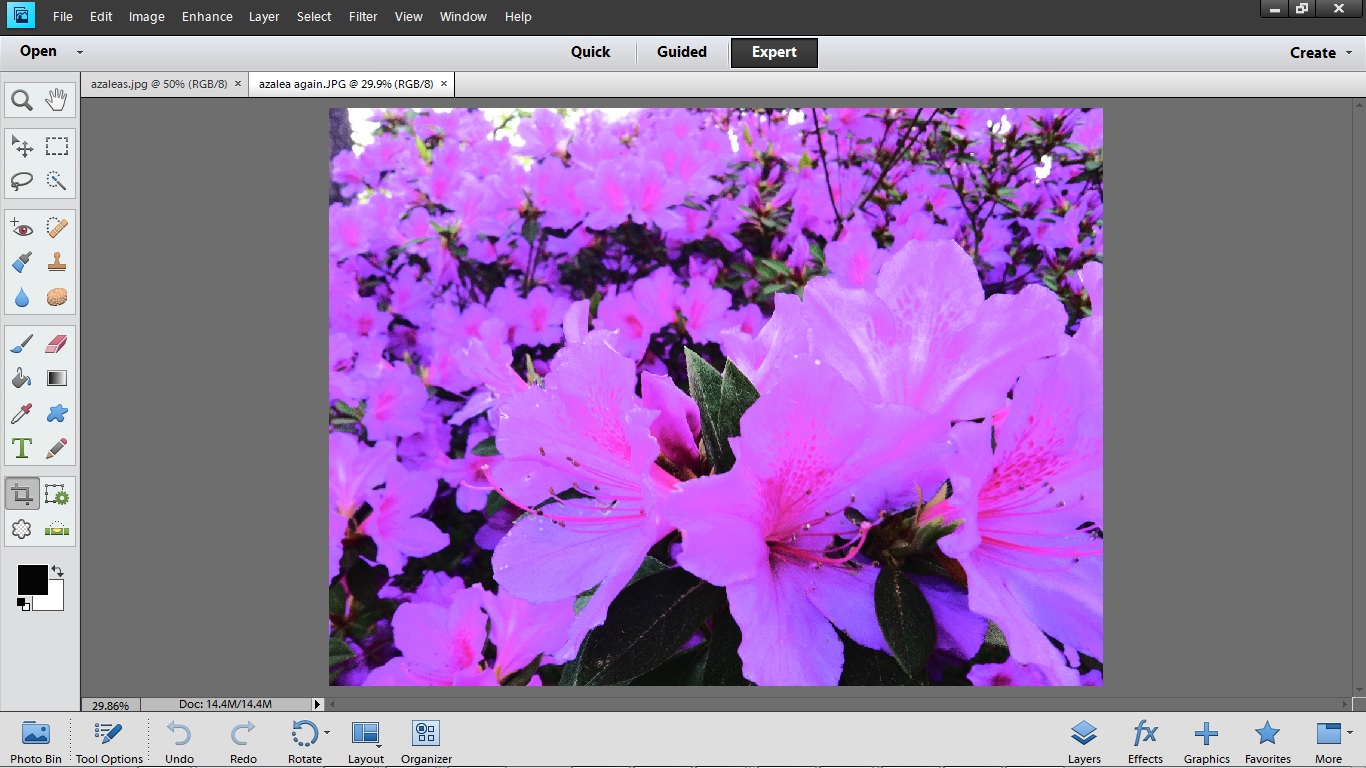Screen dimensions: 1366x768
Task: Select the Horizontal Type tool
Action: [x=22, y=447]
